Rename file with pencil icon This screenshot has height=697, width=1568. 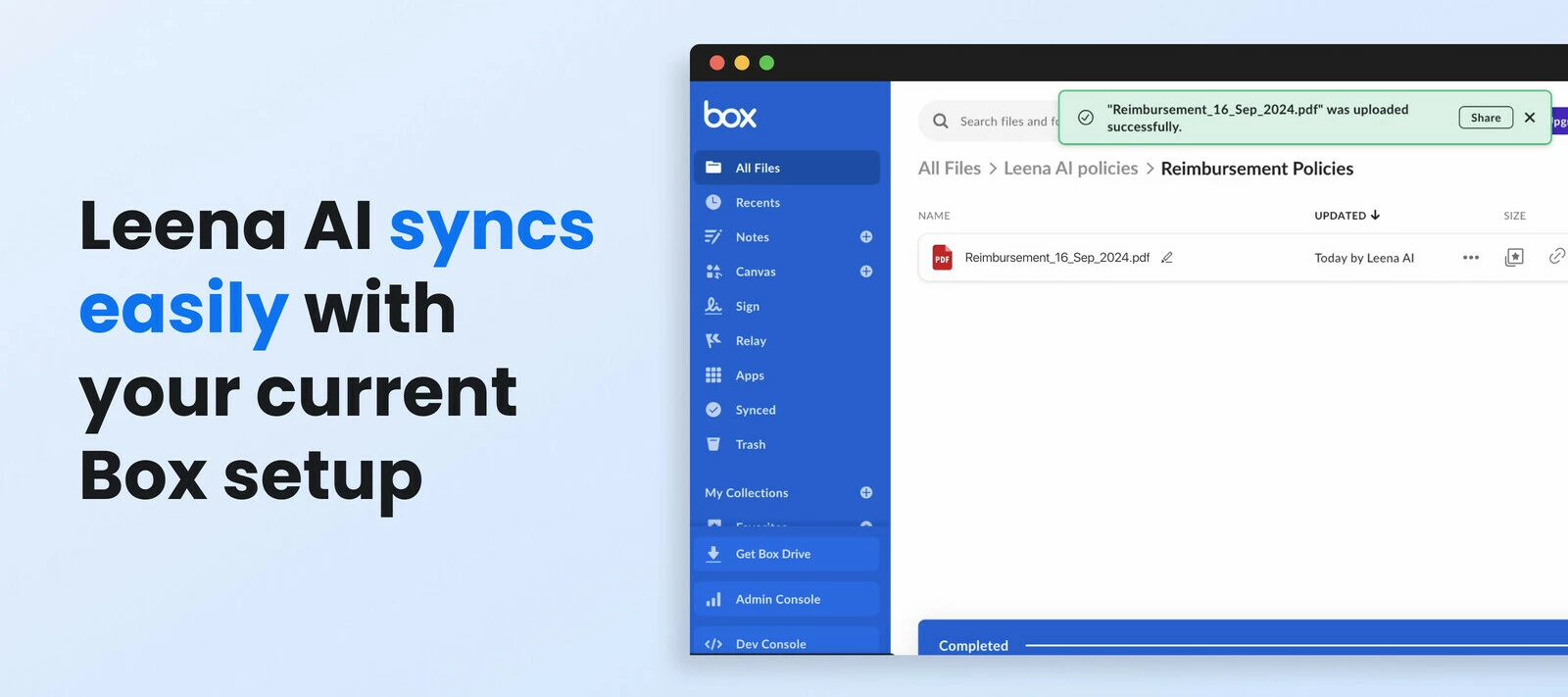1167,258
